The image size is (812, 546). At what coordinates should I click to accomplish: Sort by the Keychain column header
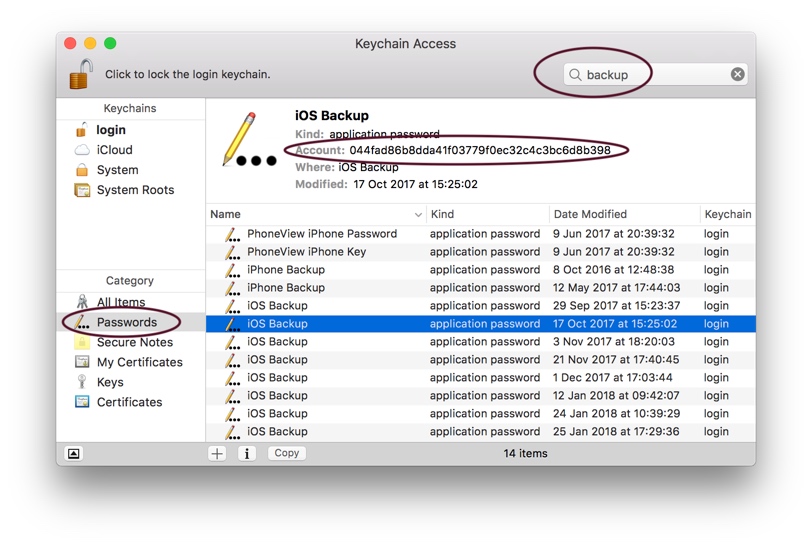[728, 214]
